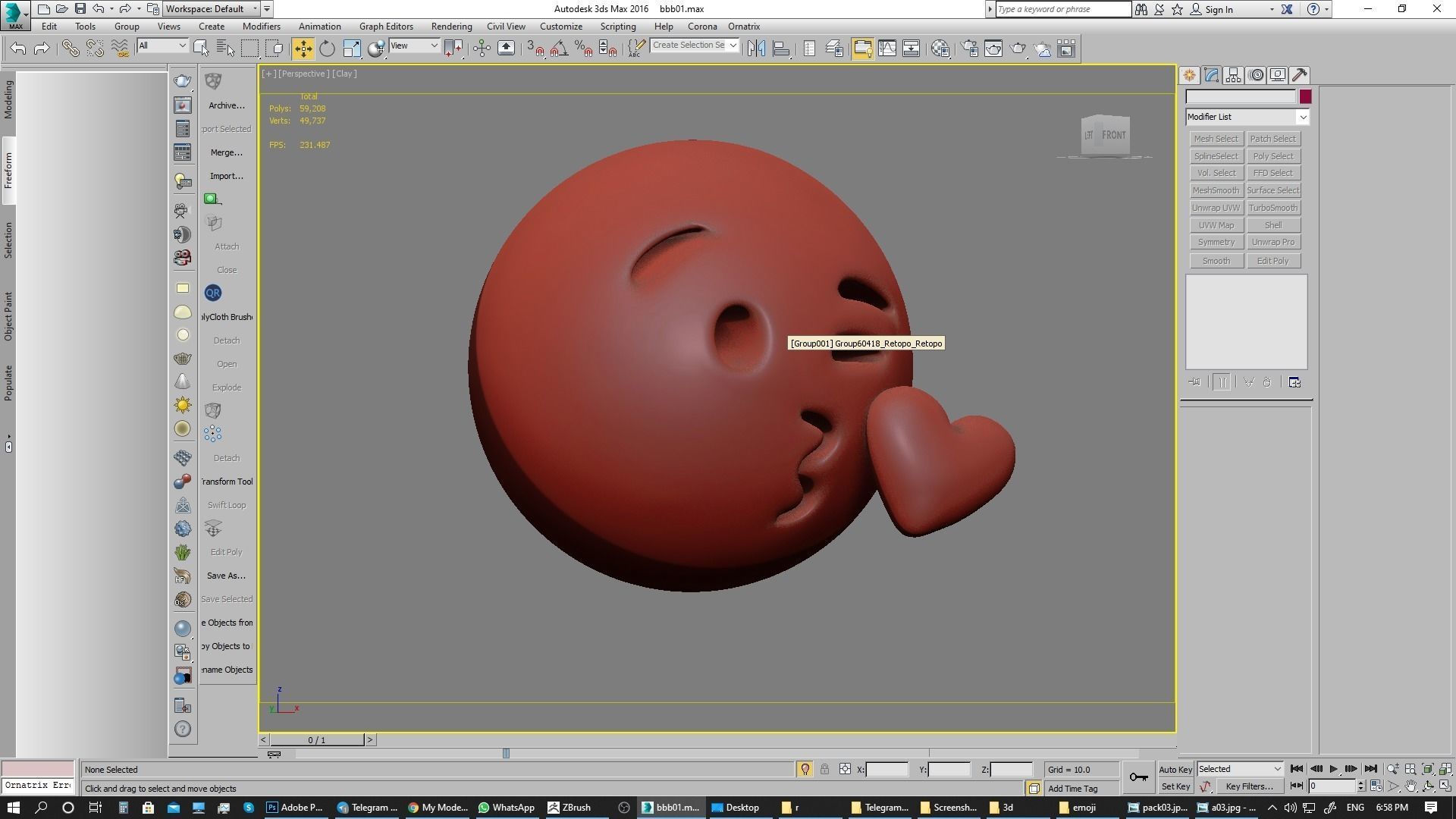
Task: Toggle the Layer Explorer icon
Action: pos(834,49)
